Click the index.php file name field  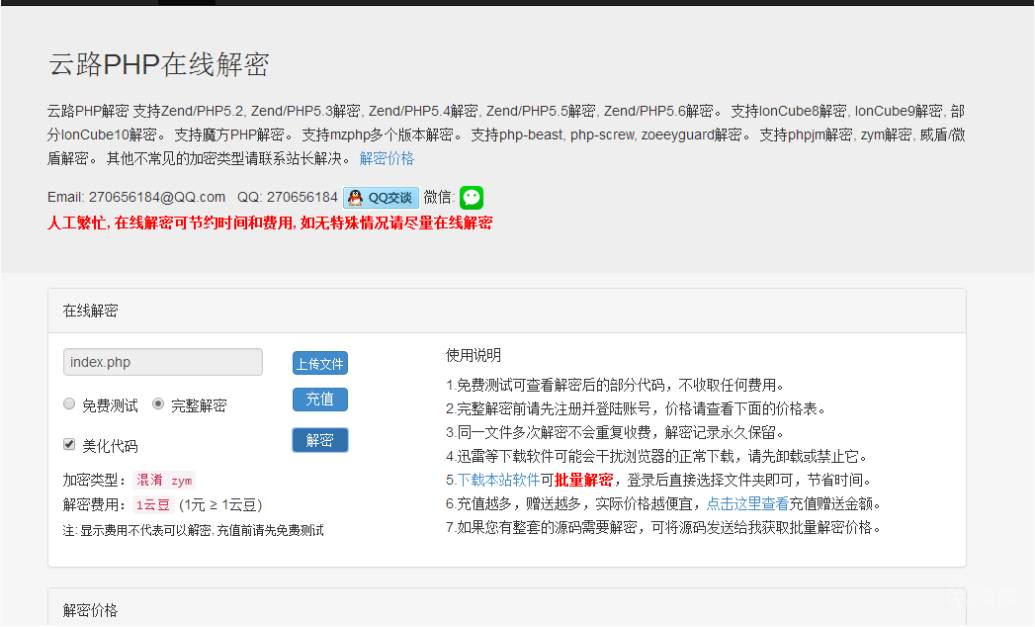[x=163, y=362]
